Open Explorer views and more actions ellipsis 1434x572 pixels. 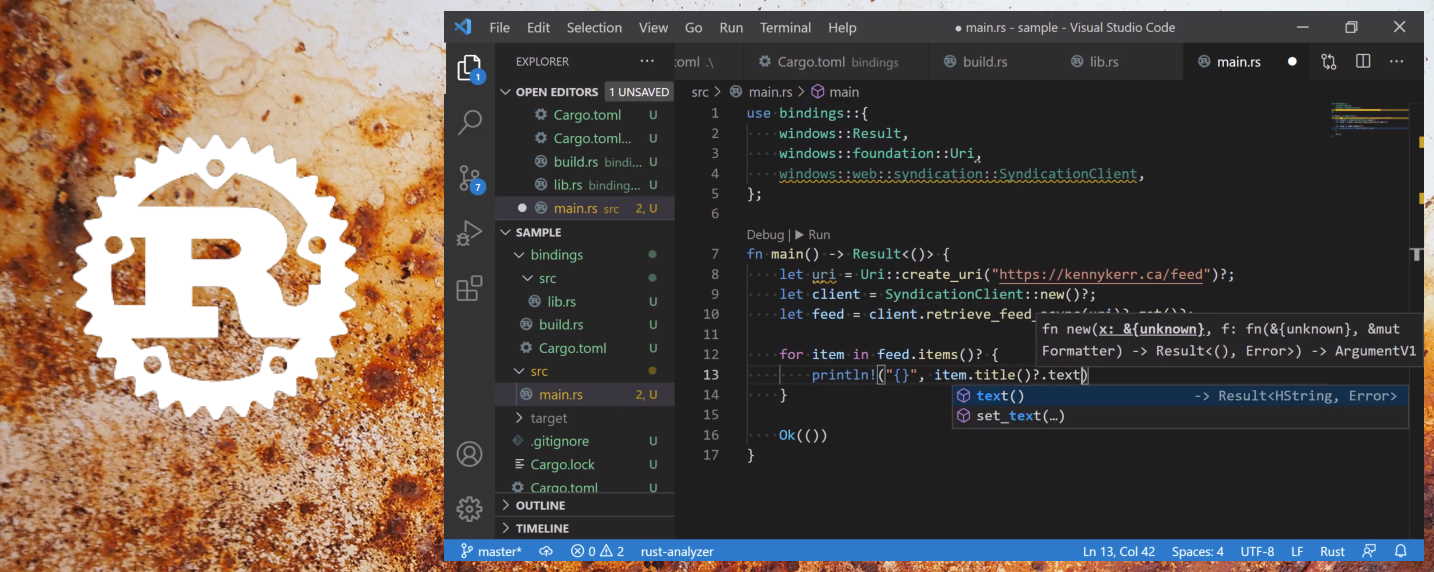click(x=647, y=61)
